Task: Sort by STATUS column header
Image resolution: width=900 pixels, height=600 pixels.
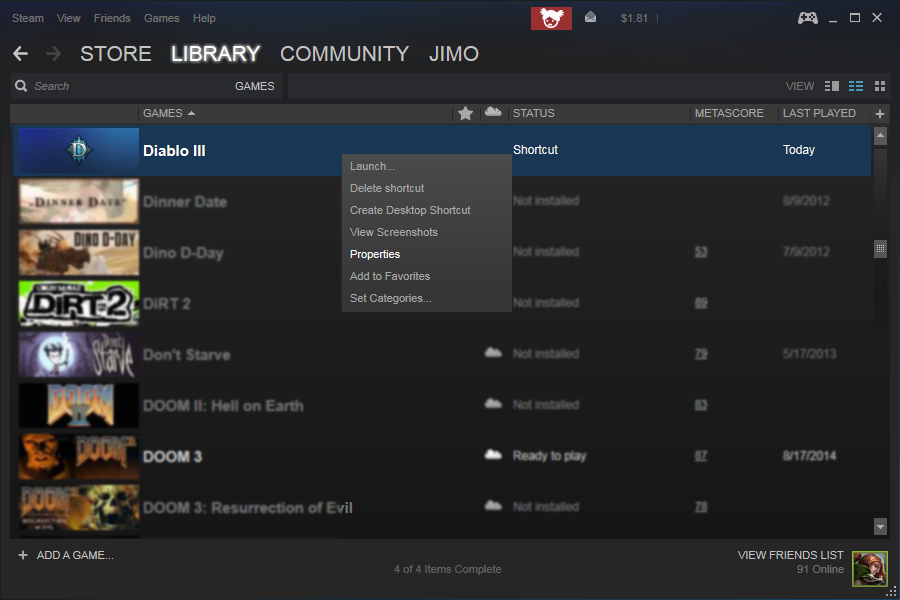Action: click(x=534, y=113)
